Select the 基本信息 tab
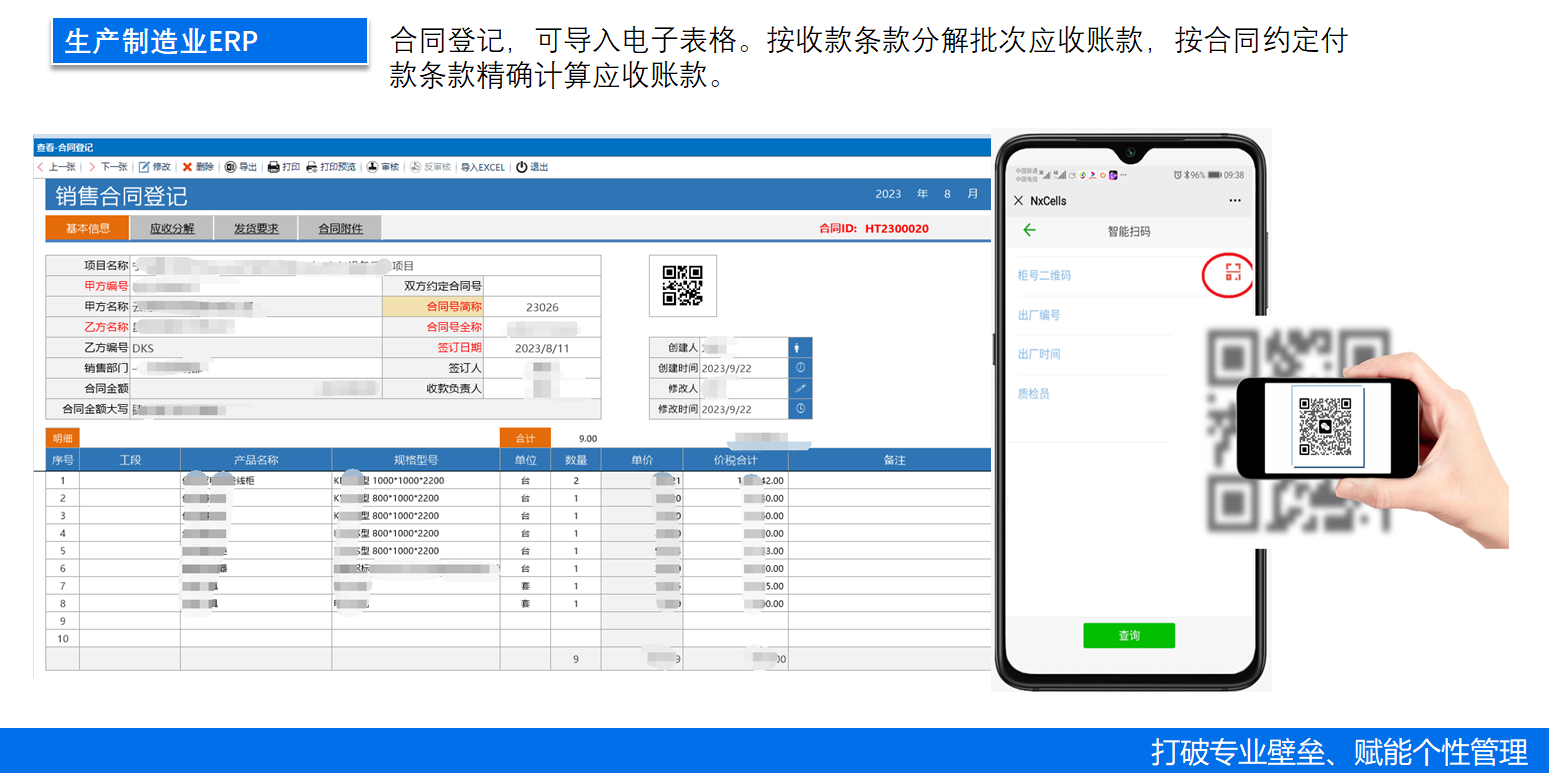This screenshot has width=1549, height=773. pos(88,228)
